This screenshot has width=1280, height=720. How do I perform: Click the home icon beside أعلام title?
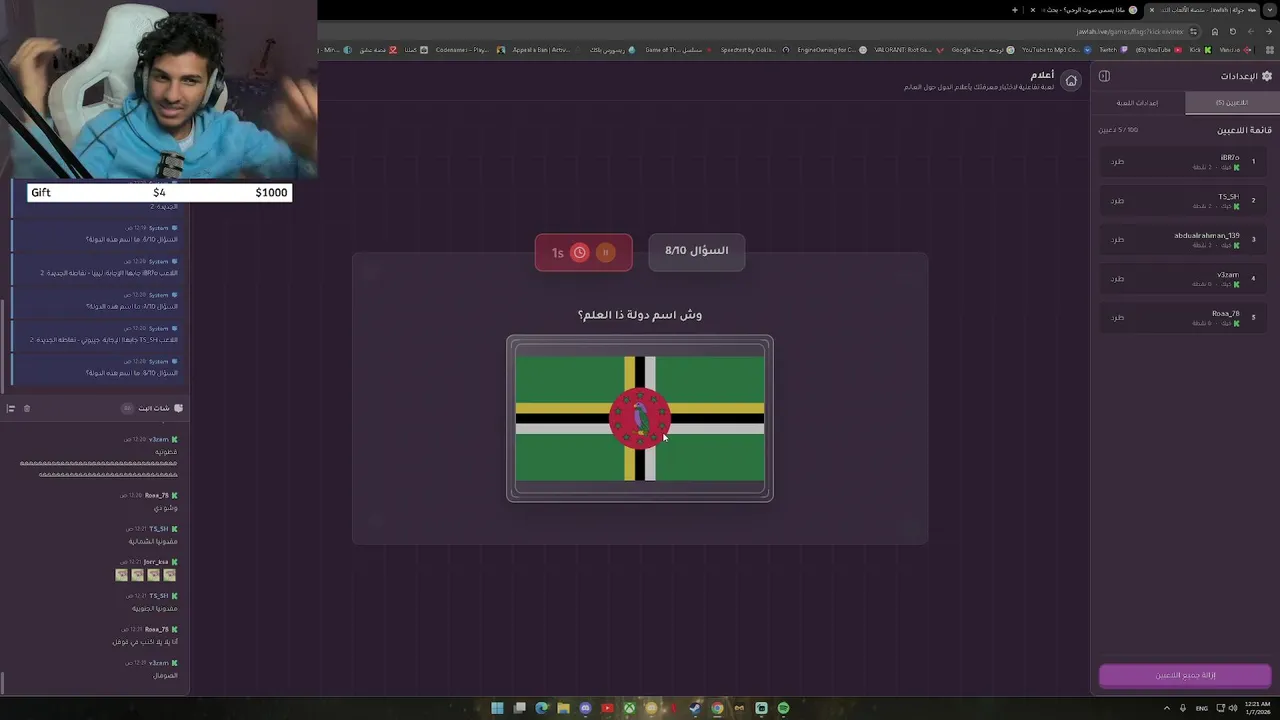[1071, 81]
